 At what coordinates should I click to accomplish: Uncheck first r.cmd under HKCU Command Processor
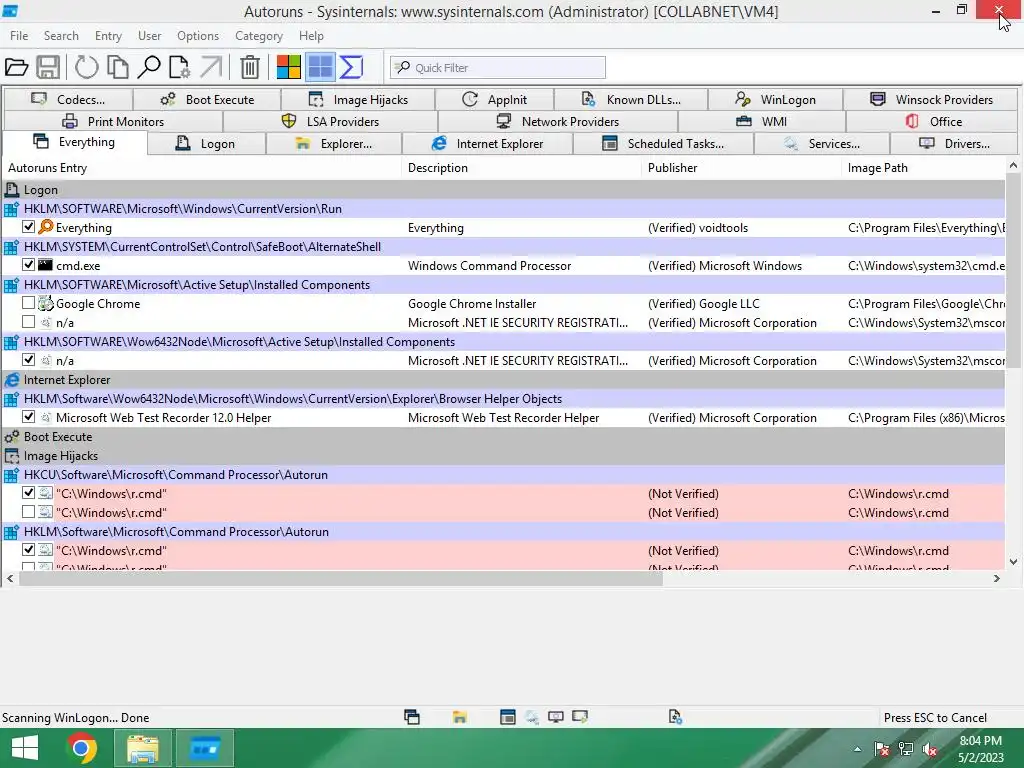[x=28, y=492]
